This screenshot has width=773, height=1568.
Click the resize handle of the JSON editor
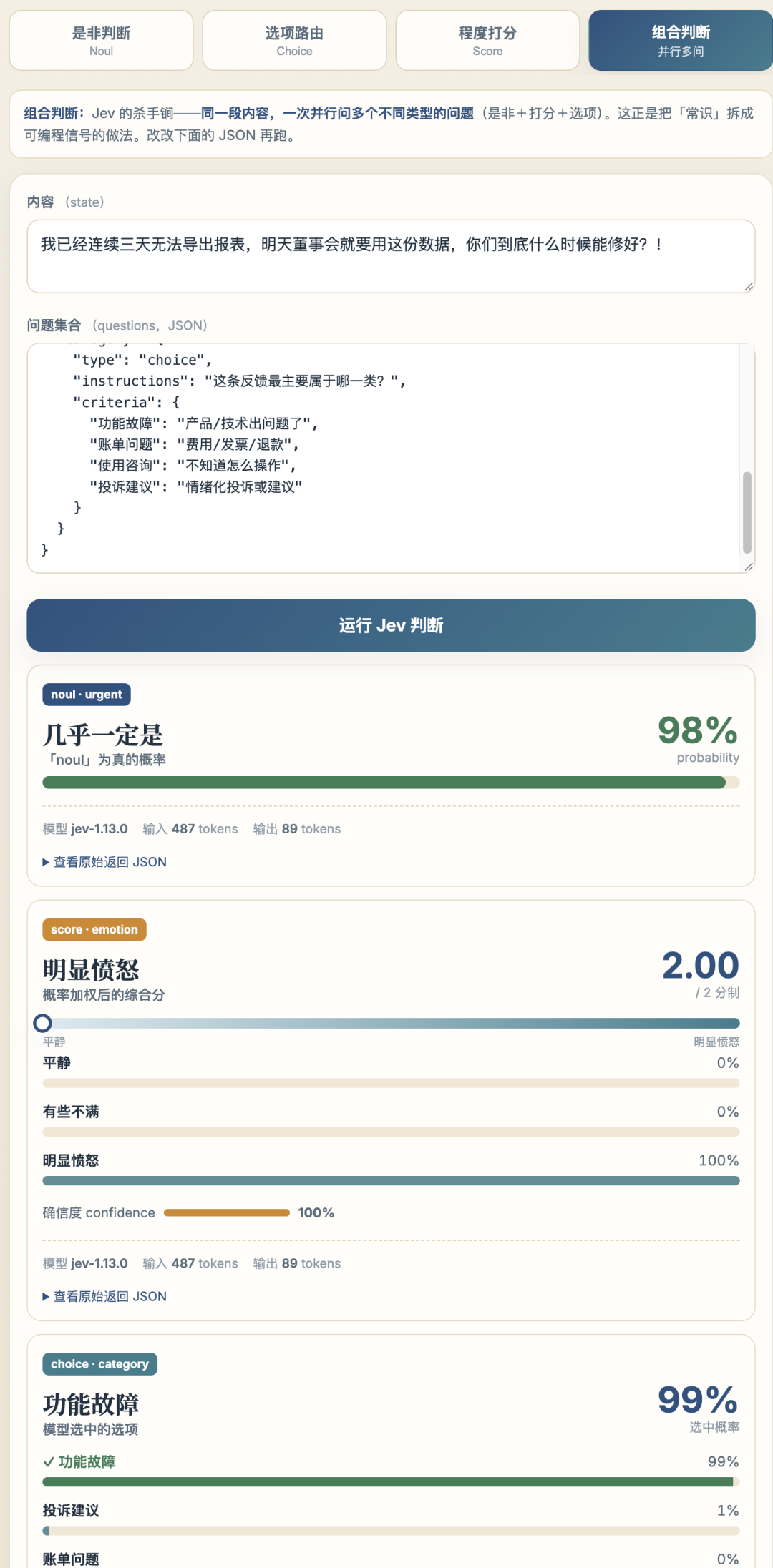749,567
